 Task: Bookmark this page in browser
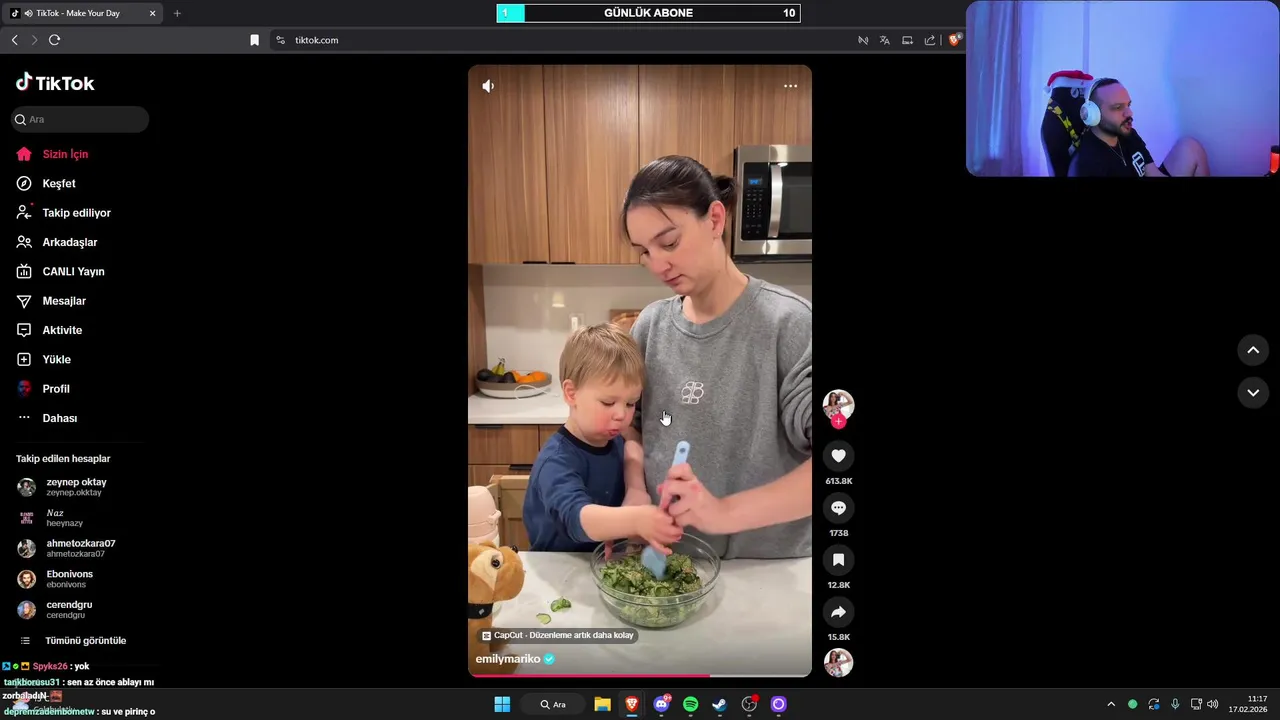coord(254,40)
